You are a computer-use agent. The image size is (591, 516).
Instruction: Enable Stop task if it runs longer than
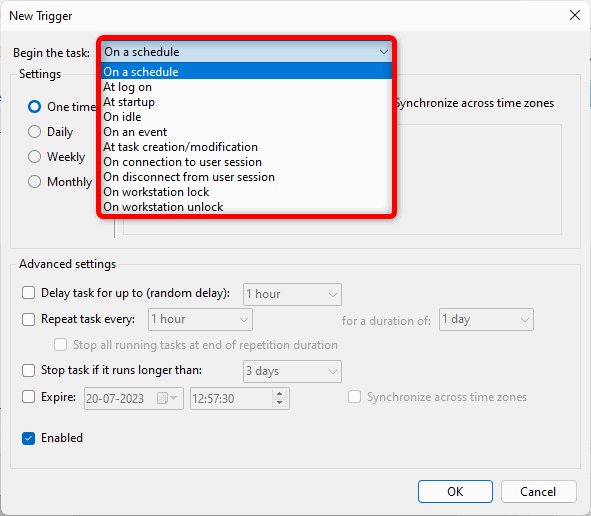[x=28, y=370]
